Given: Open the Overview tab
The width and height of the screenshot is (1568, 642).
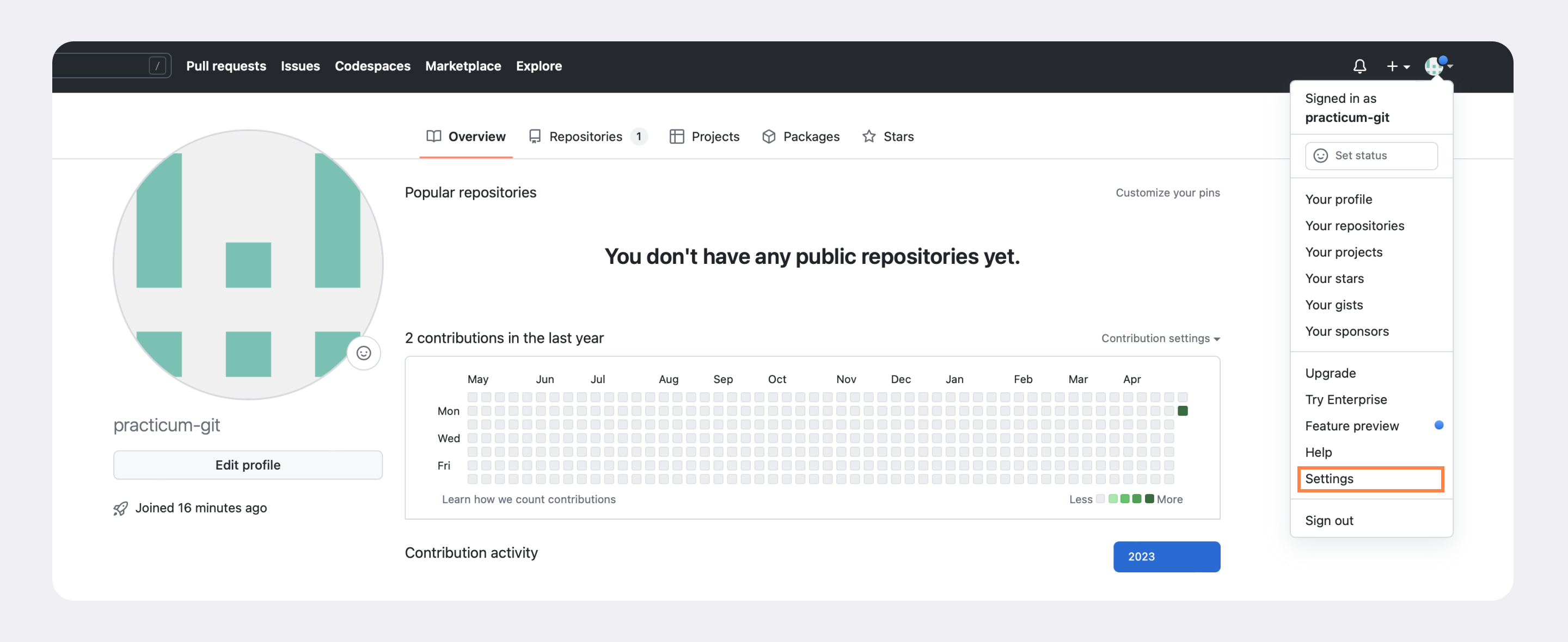Looking at the screenshot, I should [465, 137].
